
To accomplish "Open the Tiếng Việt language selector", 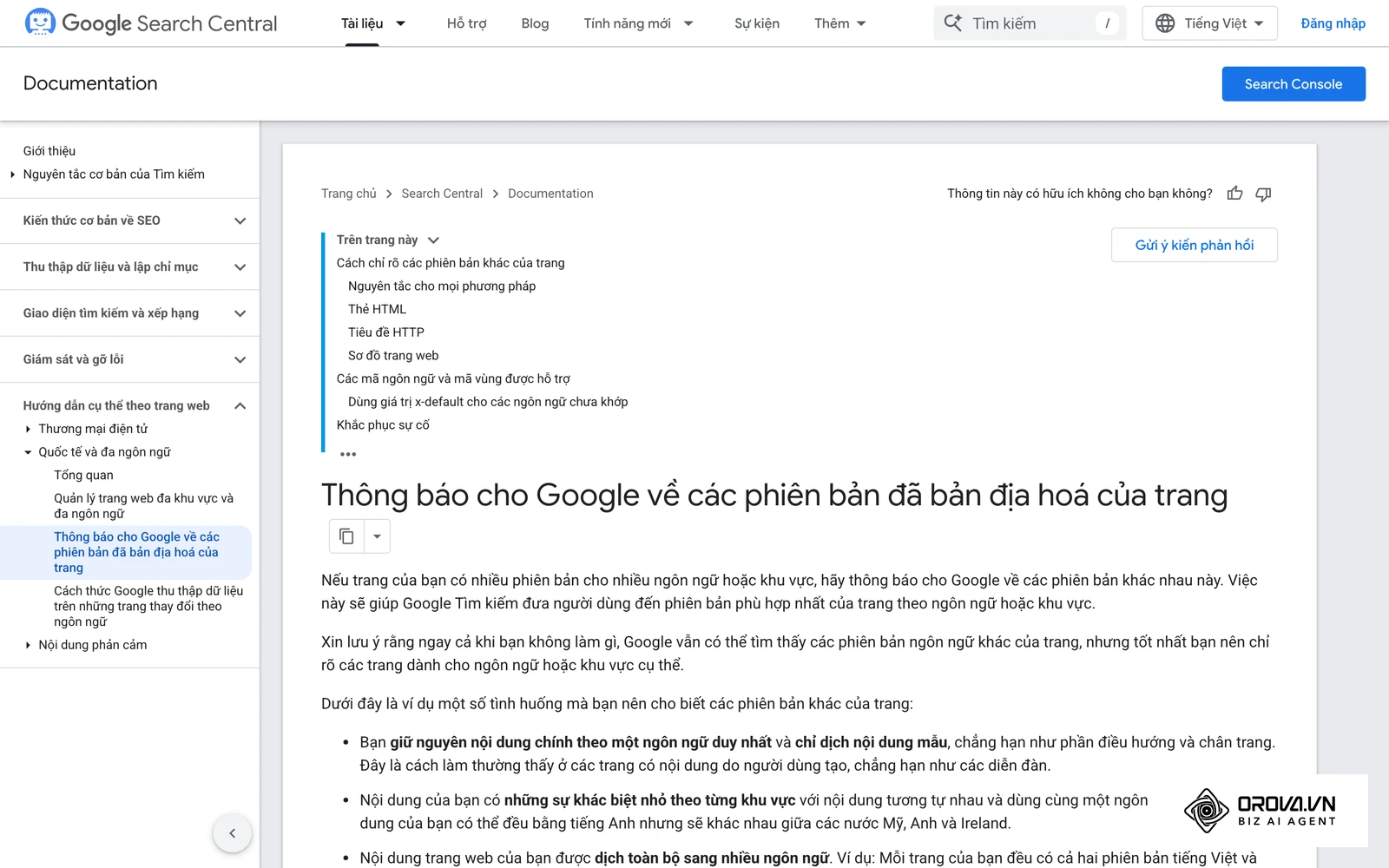I will coord(1209,23).
